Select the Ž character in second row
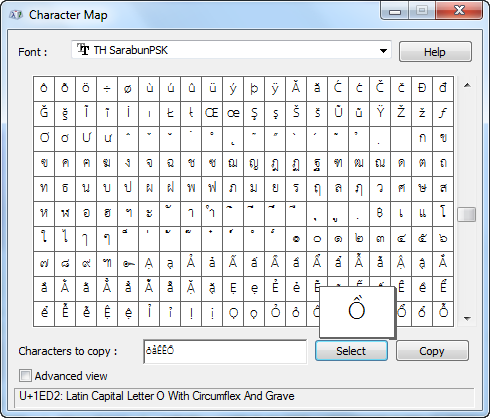 tap(401, 114)
